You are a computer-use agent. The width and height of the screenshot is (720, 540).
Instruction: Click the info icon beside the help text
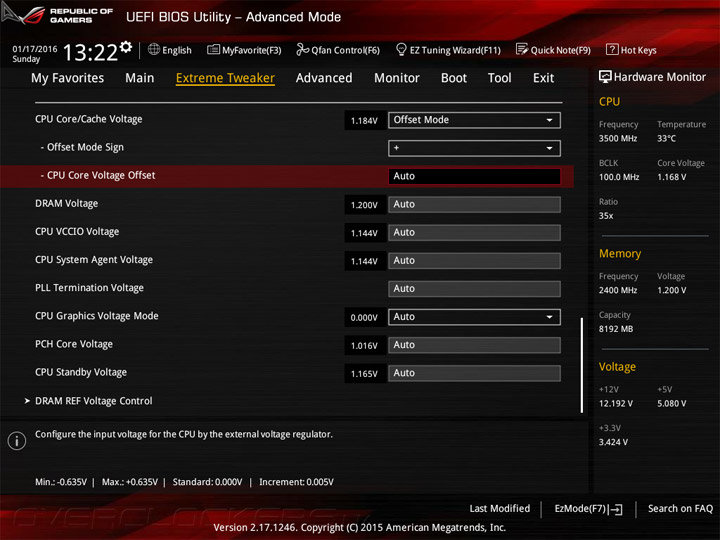(x=17, y=441)
